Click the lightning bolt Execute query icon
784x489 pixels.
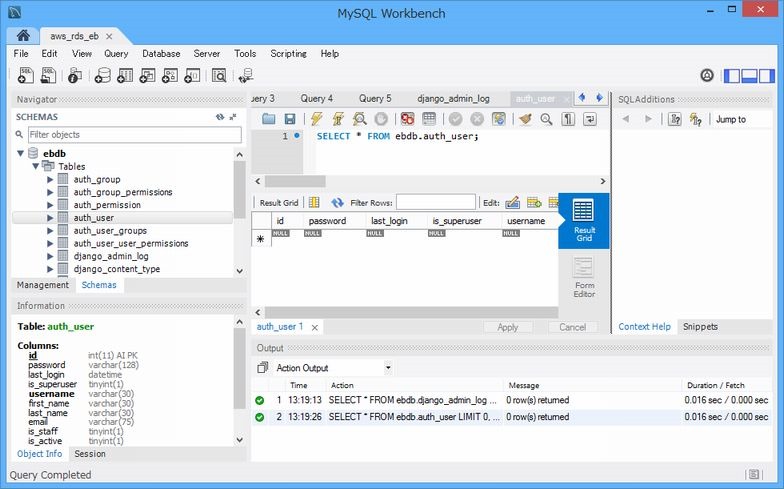[x=316, y=119]
